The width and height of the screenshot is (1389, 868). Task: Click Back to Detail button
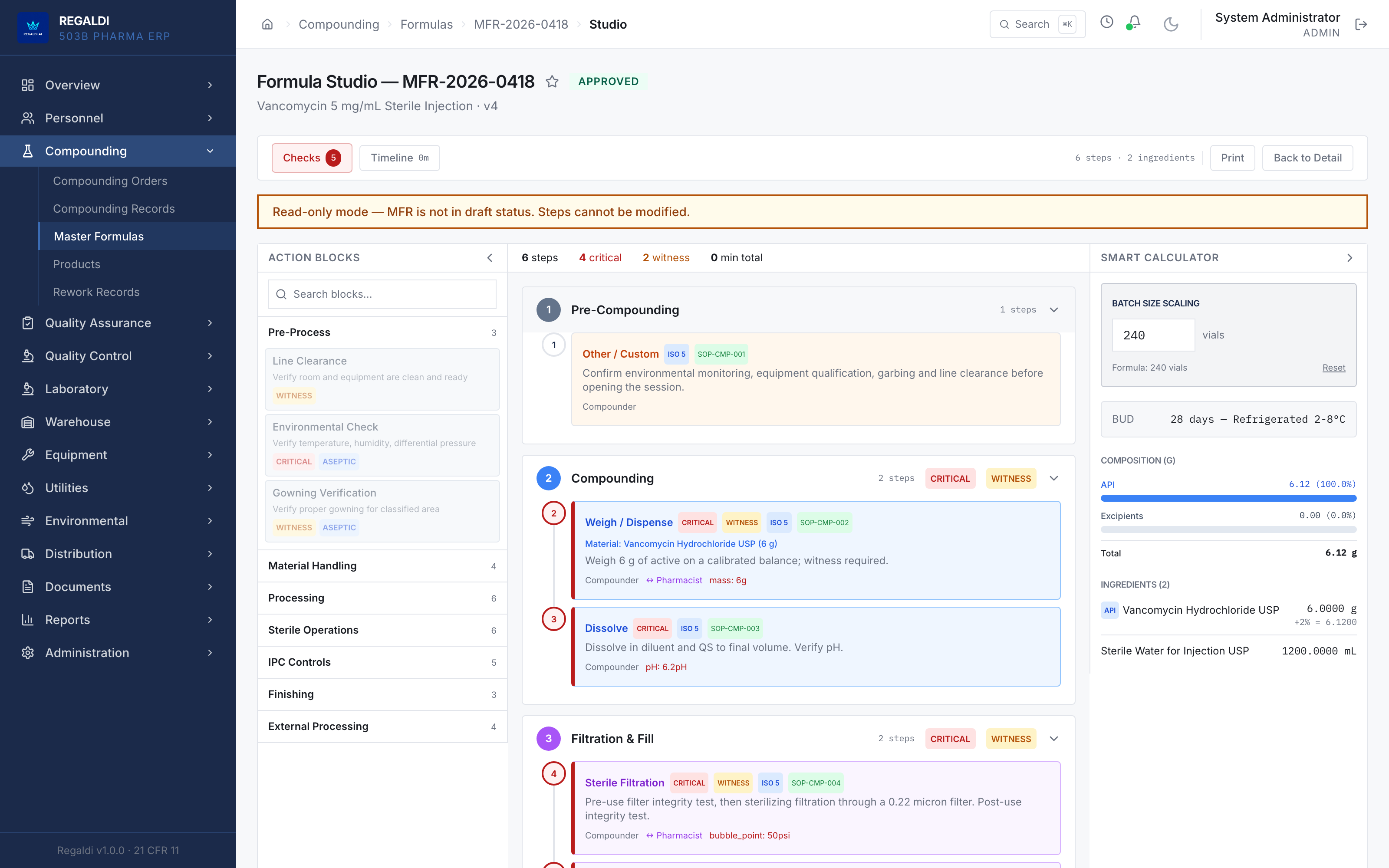click(x=1307, y=158)
